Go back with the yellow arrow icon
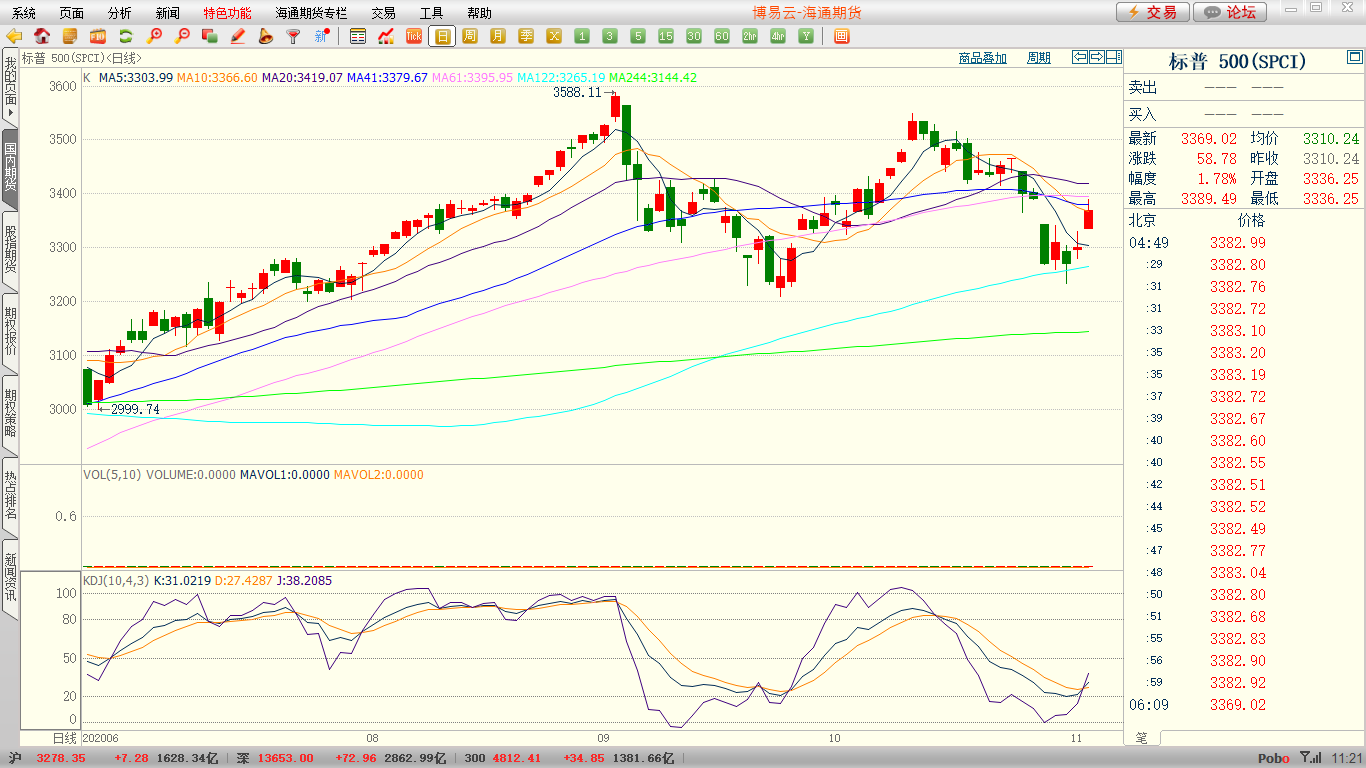The width and height of the screenshot is (1366, 768). 14,36
